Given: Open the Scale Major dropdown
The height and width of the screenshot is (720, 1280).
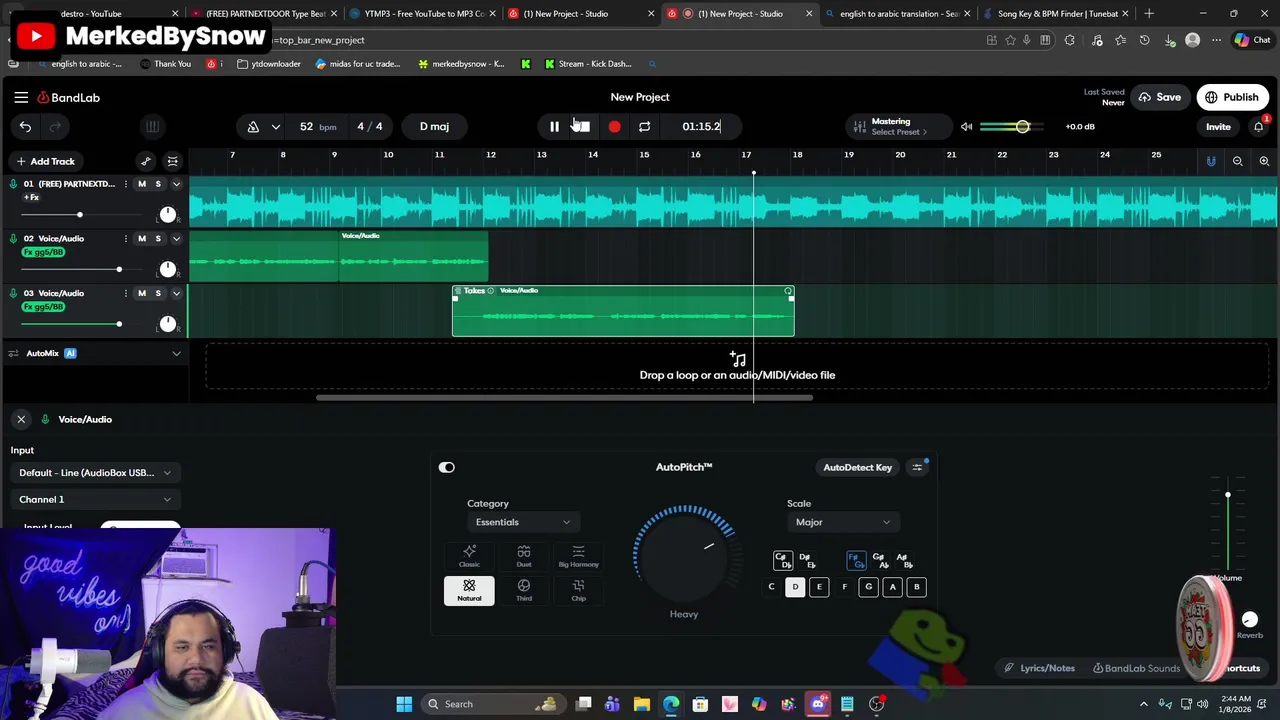Looking at the screenshot, I should pyautogui.click(x=842, y=522).
